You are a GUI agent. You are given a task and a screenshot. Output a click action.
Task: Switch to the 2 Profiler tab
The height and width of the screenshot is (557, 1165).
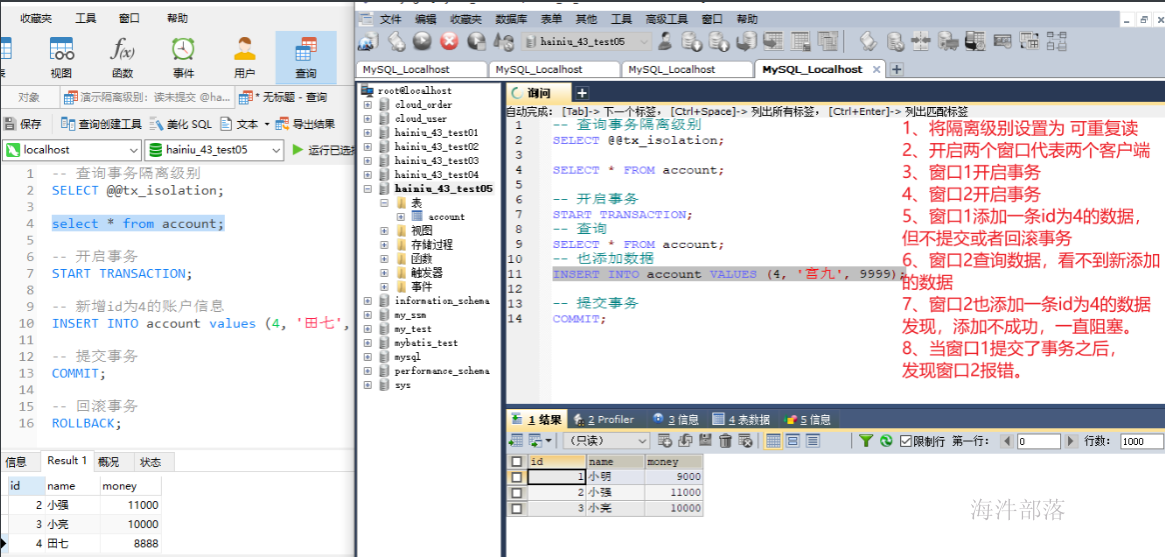coord(603,420)
